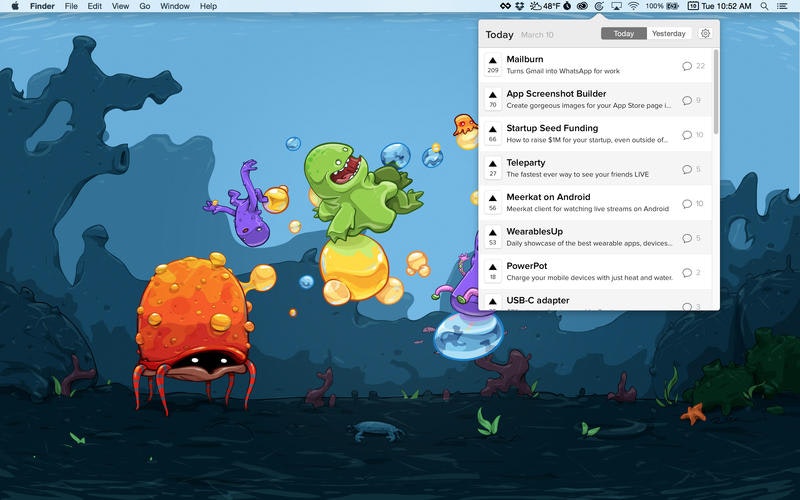Click the 'March 10' date label
This screenshot has width=800, height=500.
[537, 35]
